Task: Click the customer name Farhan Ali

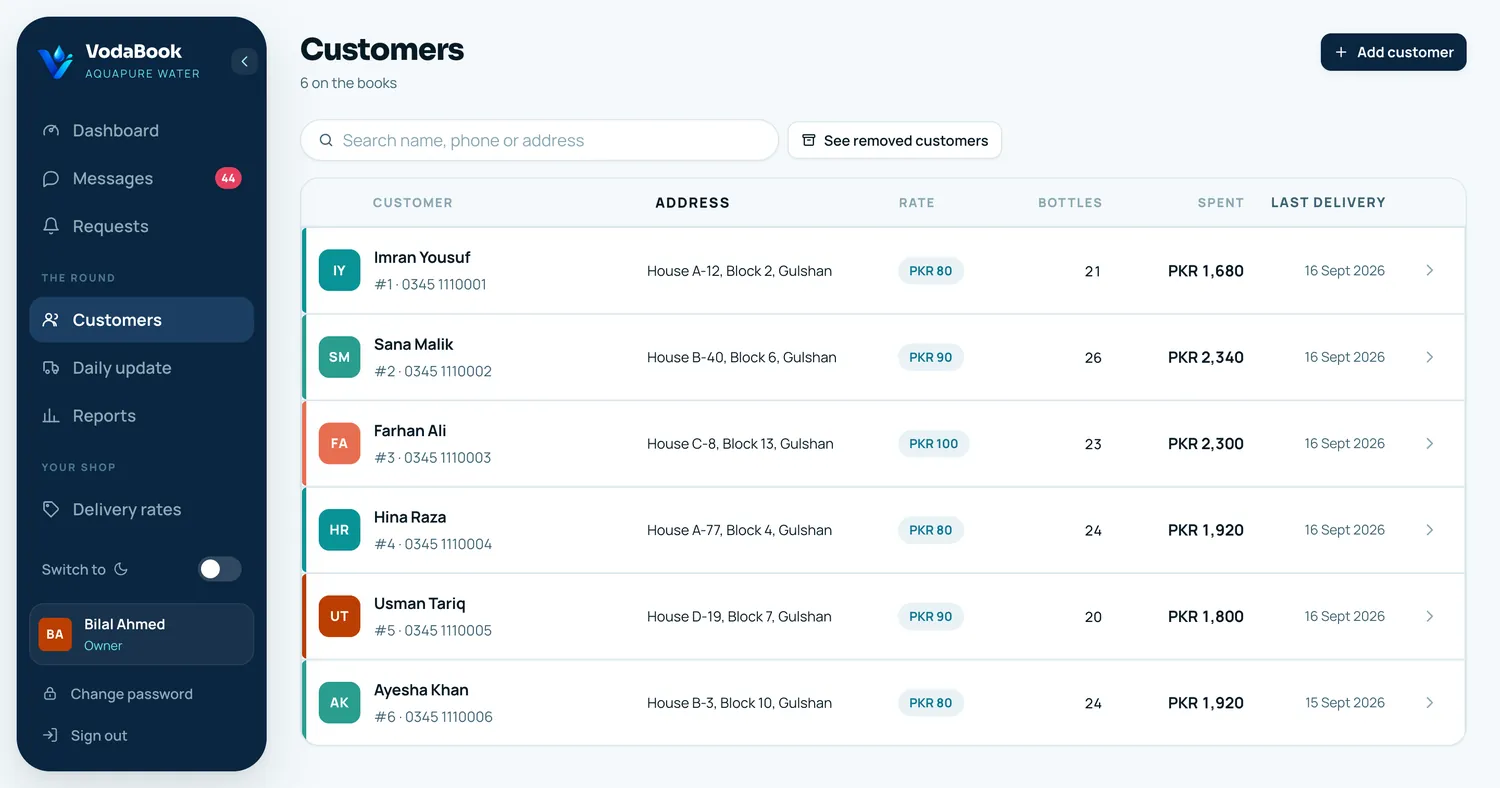Action: coord(410,431)
